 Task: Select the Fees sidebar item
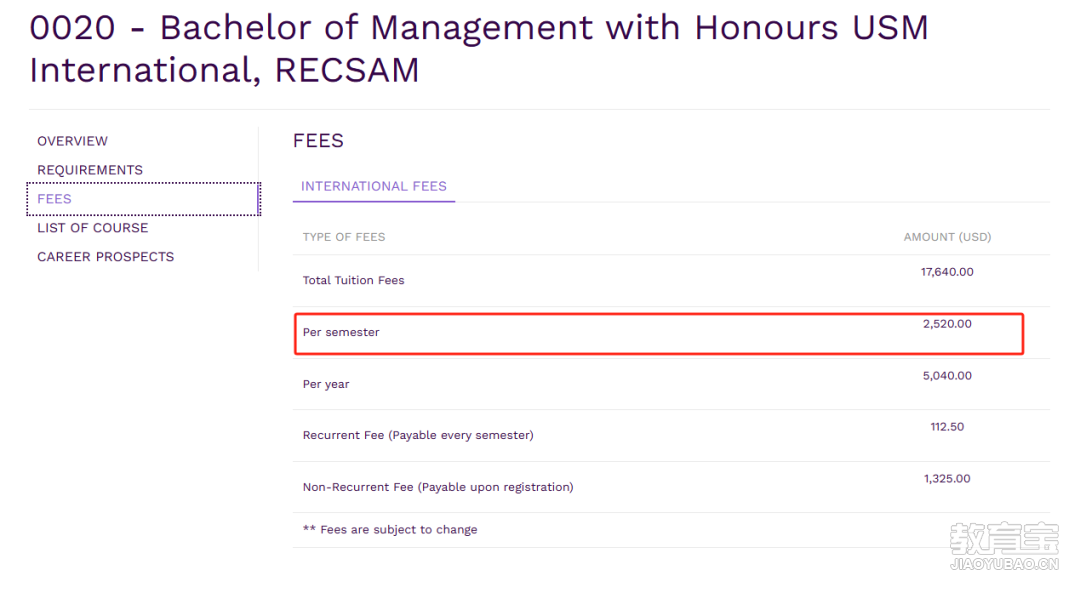(x=143, y=199)
